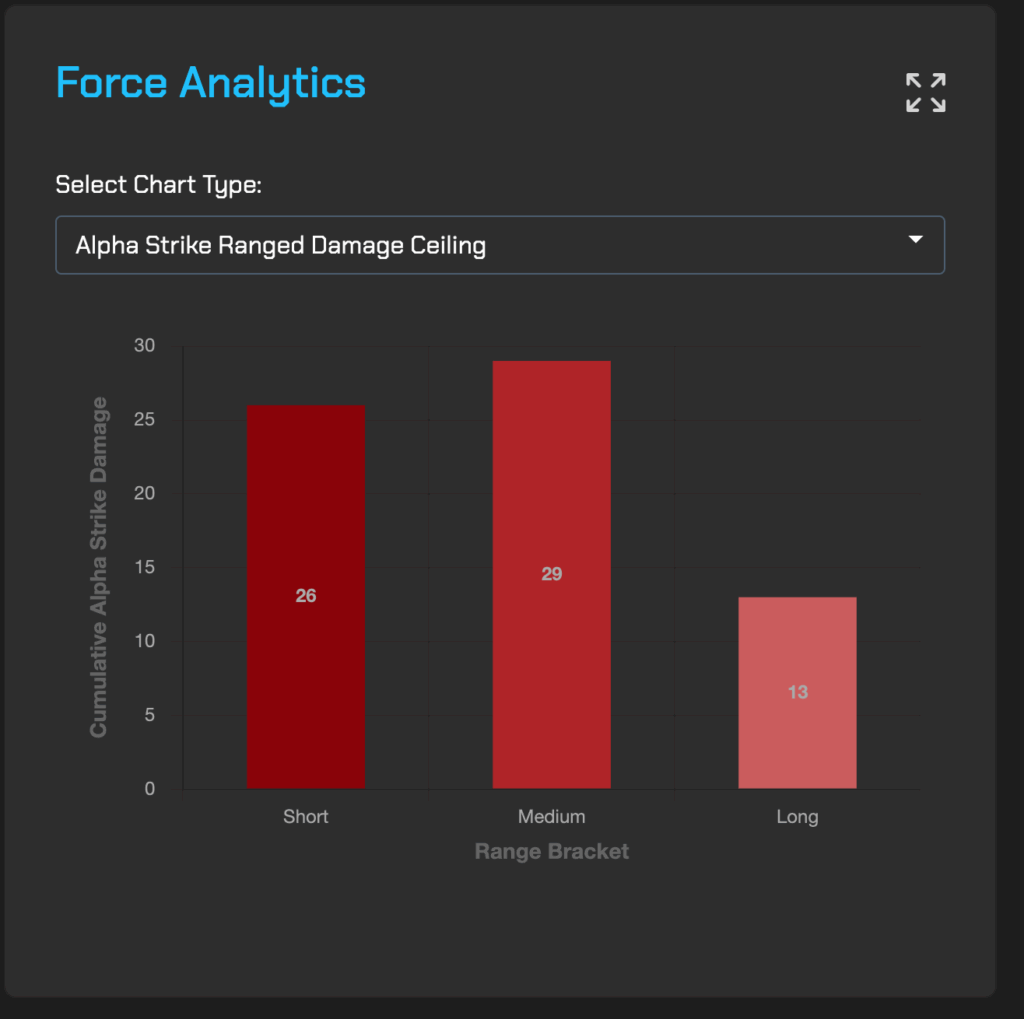Click the dropdown caret arrow in chart selector
The width and height of the screenshot is (1024, 1019).
click(x=914, y=240)
